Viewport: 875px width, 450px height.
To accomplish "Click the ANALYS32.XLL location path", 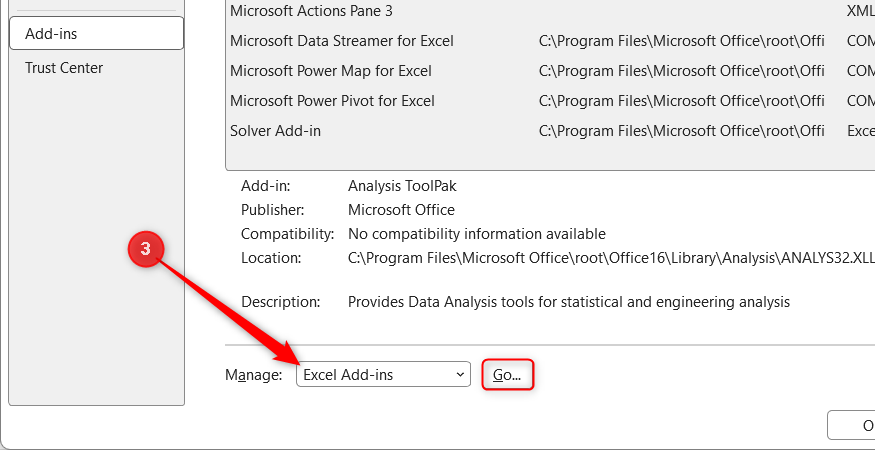I will 611,258.
